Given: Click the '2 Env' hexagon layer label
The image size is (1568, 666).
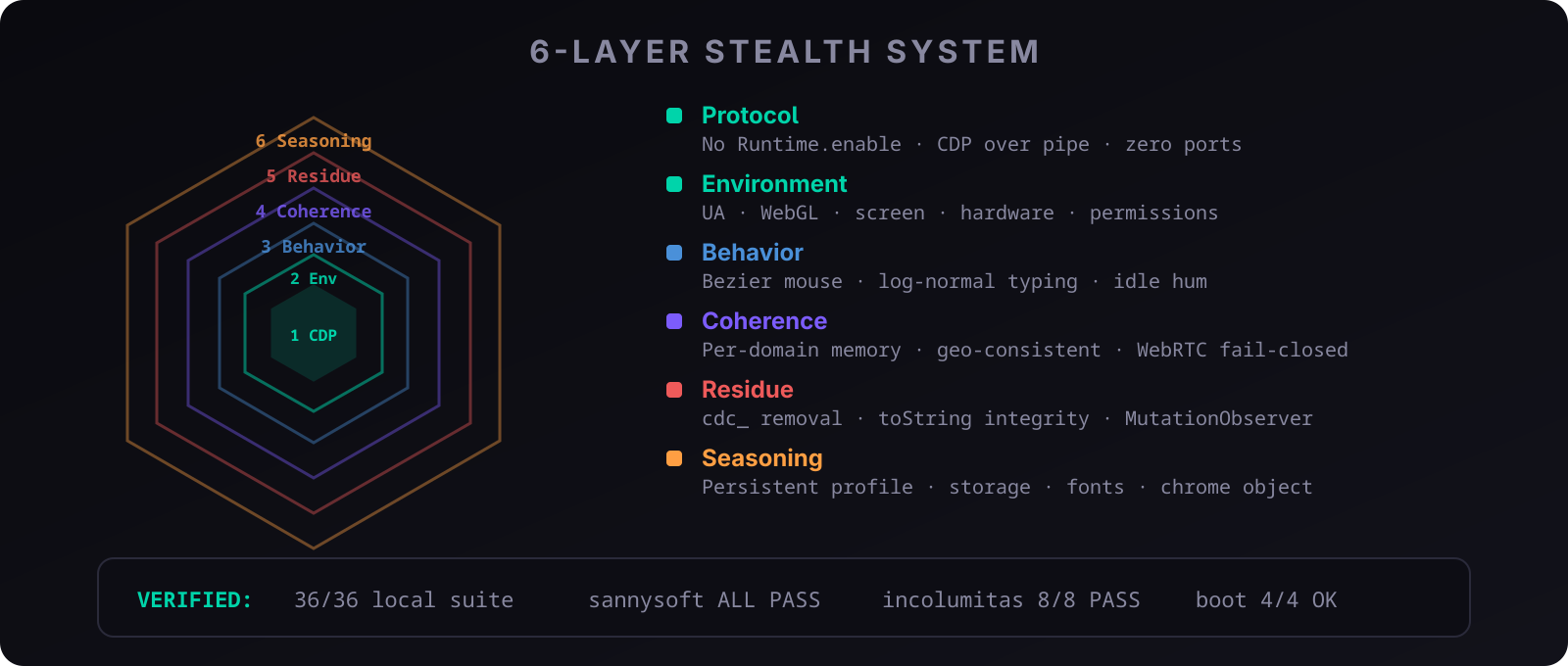Looking at the screenshot, I should [314, 278].
